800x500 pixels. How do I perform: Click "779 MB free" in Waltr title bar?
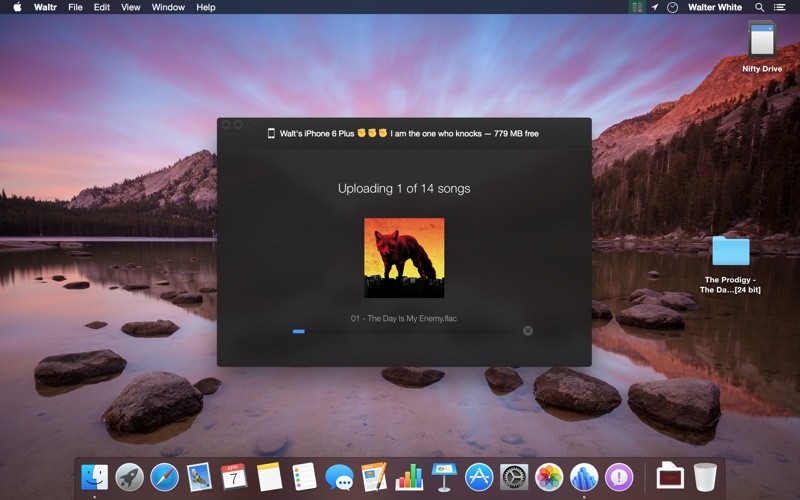(516, 134)
